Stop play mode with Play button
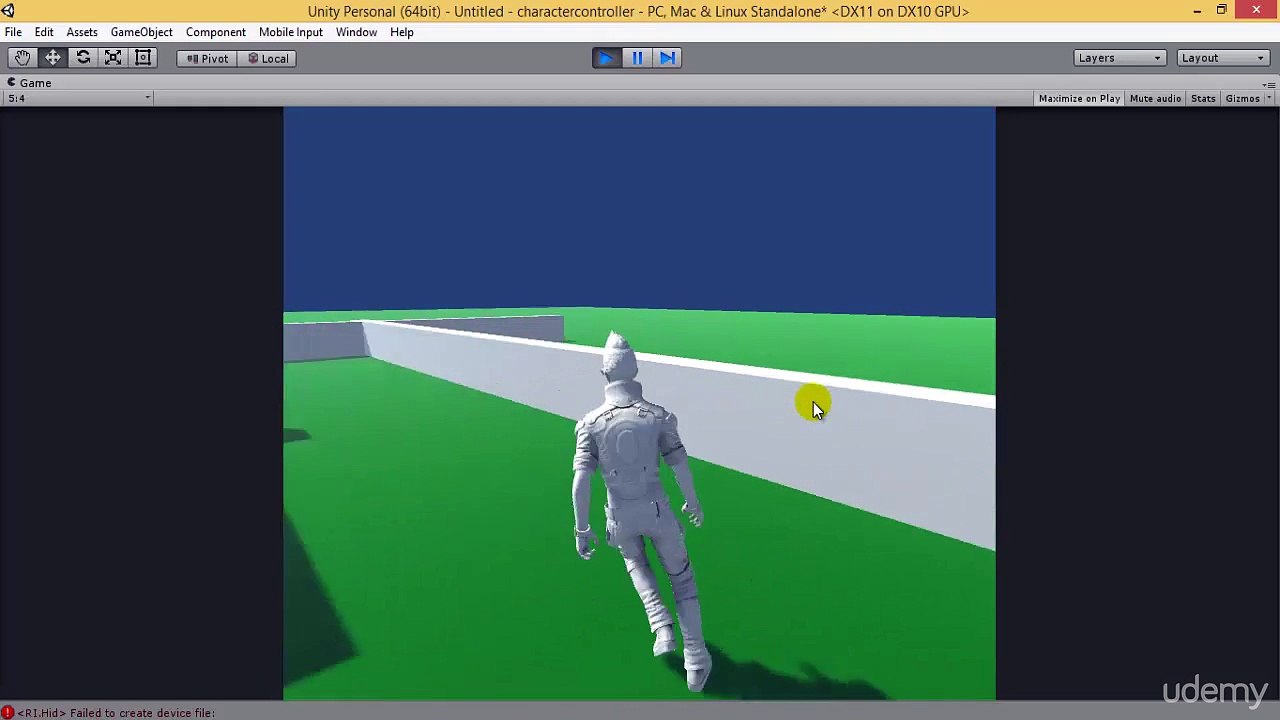The height and width of the screenshot is (720, 1280). [606, 58]
